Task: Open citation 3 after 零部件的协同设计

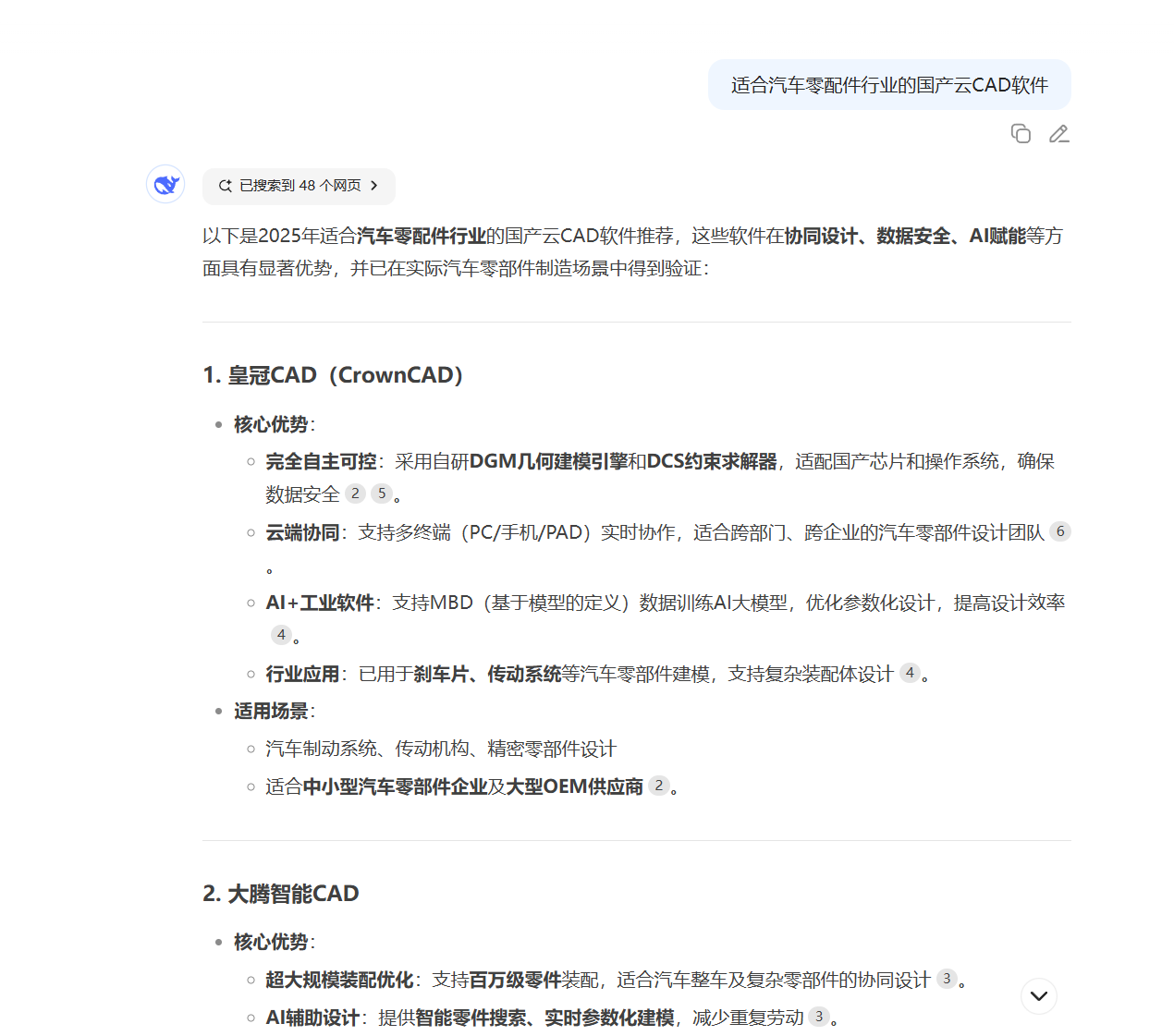Action: 947,979
